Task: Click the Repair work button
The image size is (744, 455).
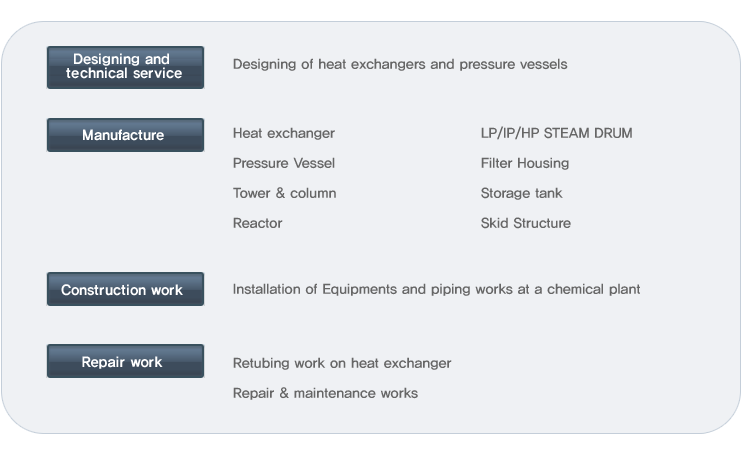Action: tap(125, 361)
